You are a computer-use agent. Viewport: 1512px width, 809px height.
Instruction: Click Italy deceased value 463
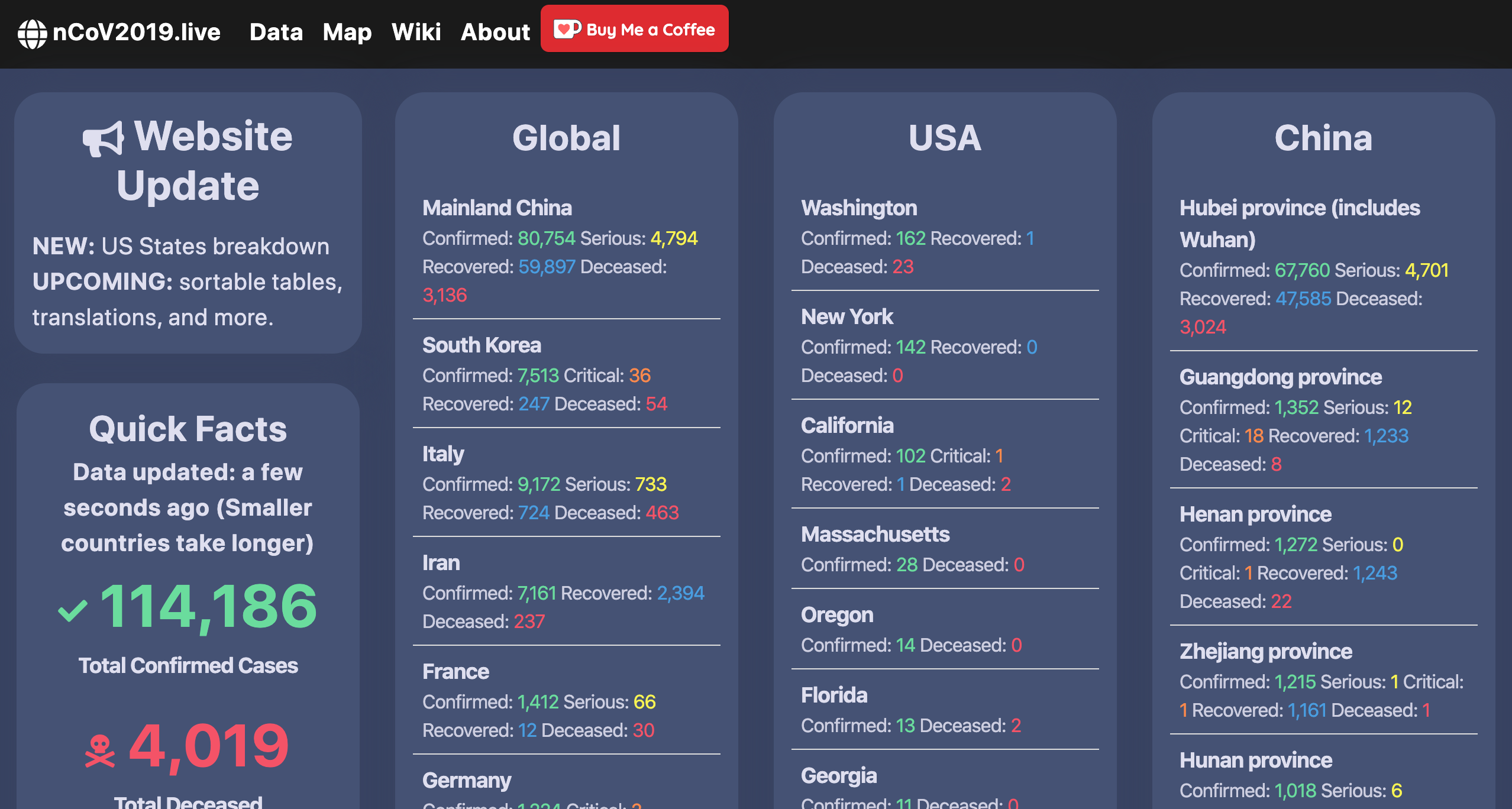[x=662, y=513]
